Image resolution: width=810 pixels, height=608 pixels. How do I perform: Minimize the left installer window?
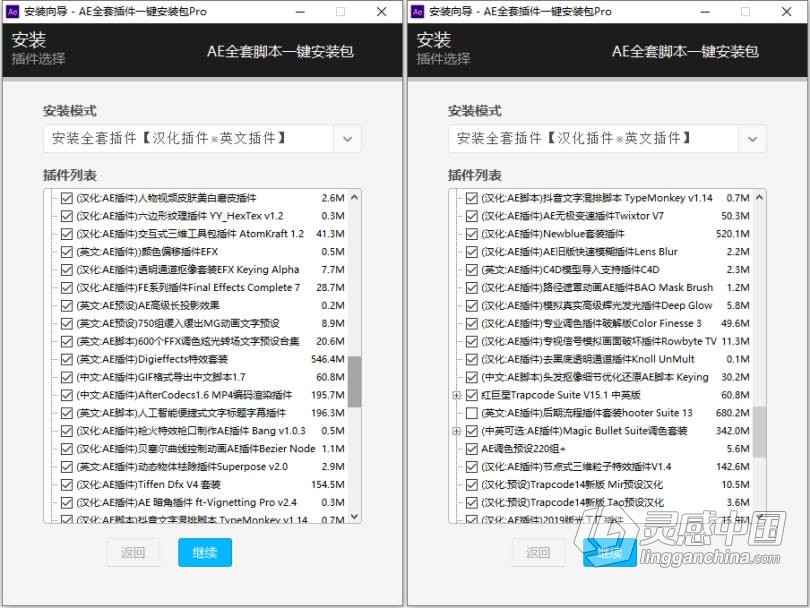tap(300, 11)
